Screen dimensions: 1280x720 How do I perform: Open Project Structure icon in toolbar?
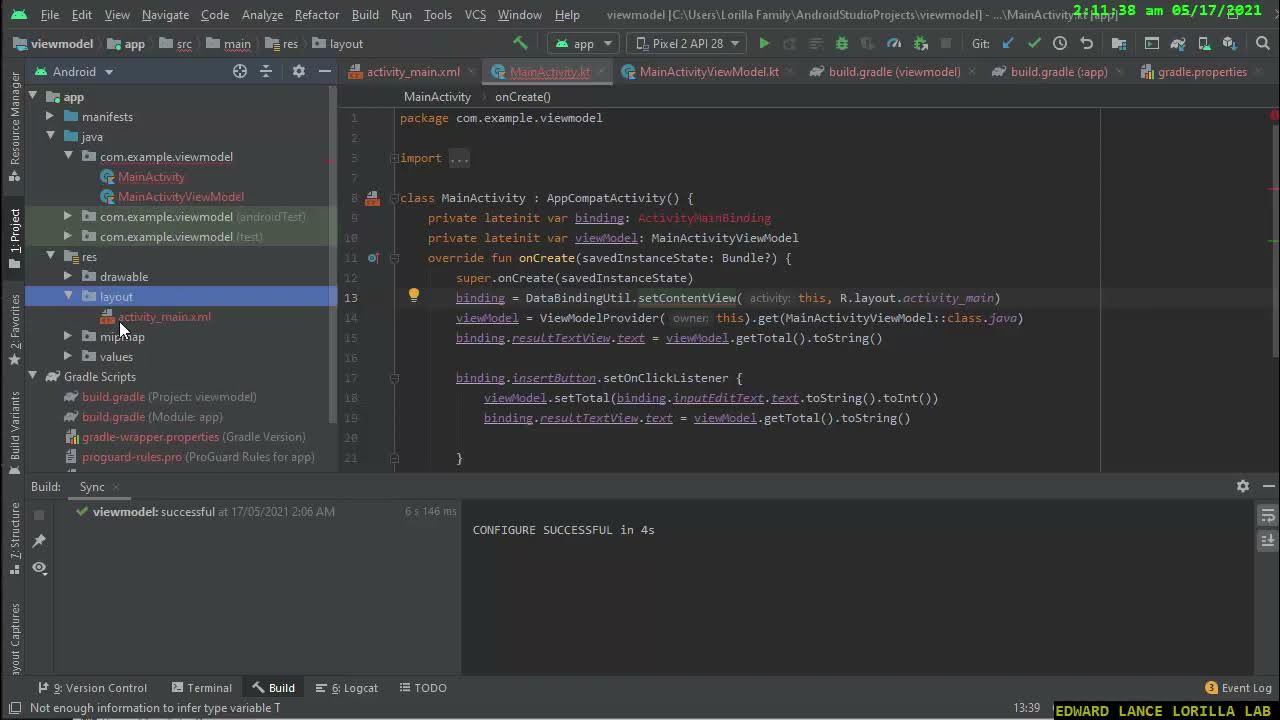tap(1119, 43)
